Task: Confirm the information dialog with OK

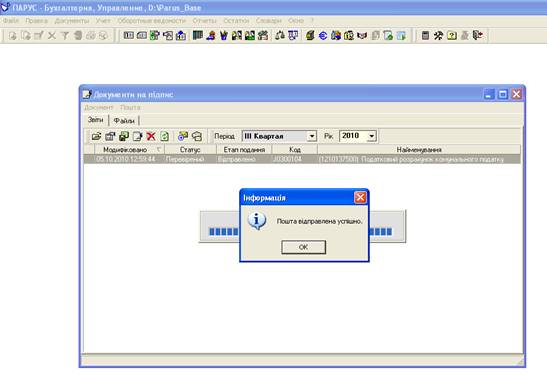Action: tap(304, 247)
